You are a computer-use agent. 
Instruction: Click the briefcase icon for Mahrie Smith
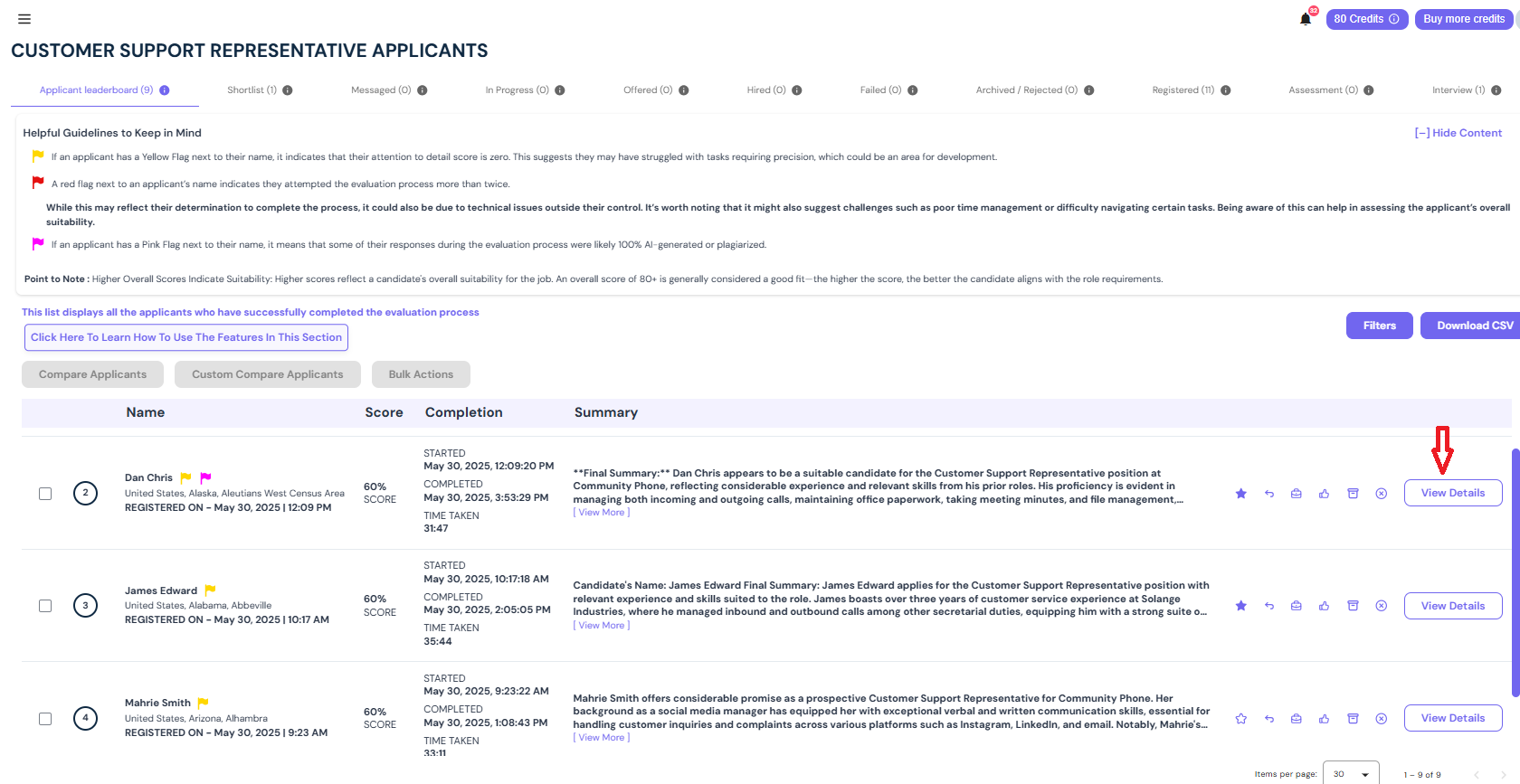point(1297,719)
